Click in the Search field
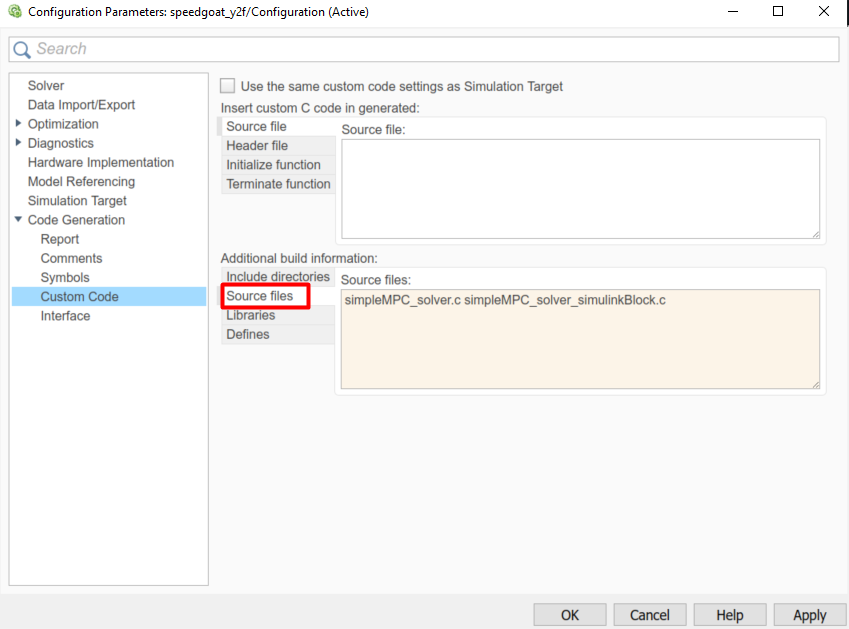 point(430,49)
